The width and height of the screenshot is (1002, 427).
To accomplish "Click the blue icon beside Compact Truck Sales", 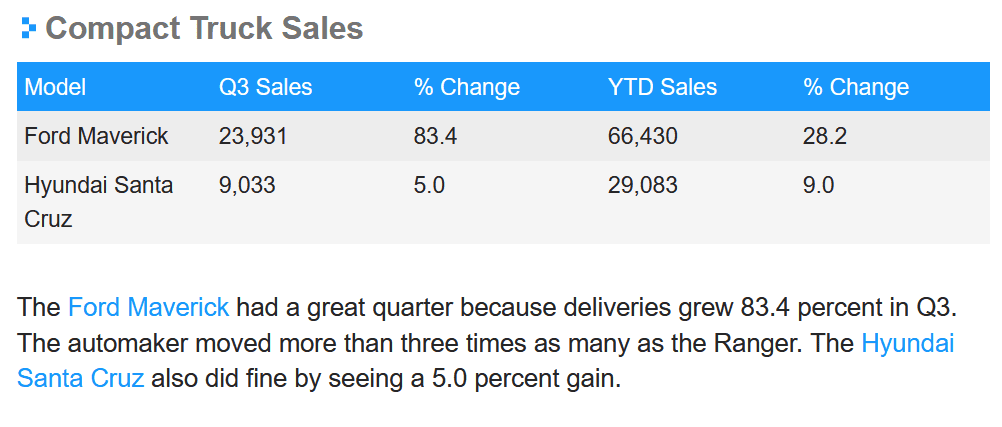I will click(x=29, y=28).
